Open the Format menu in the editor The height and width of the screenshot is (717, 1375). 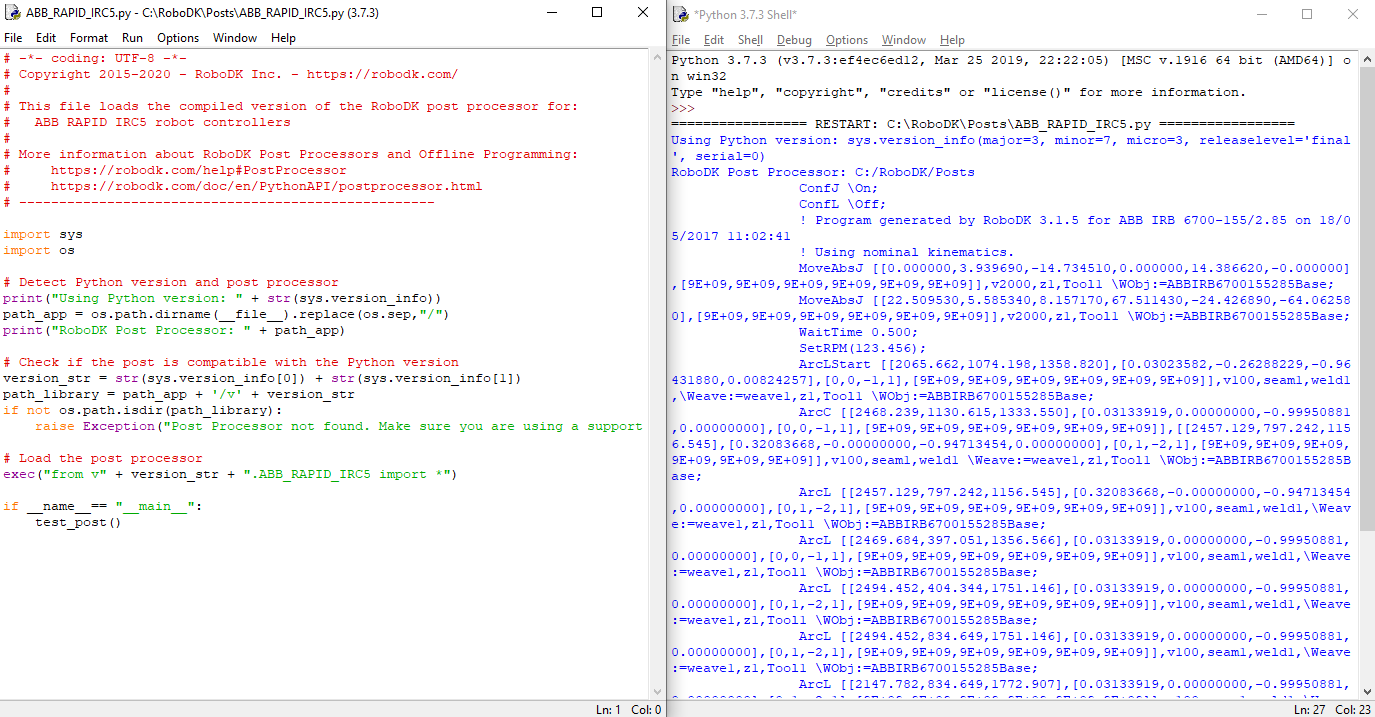tap(89, 38)
